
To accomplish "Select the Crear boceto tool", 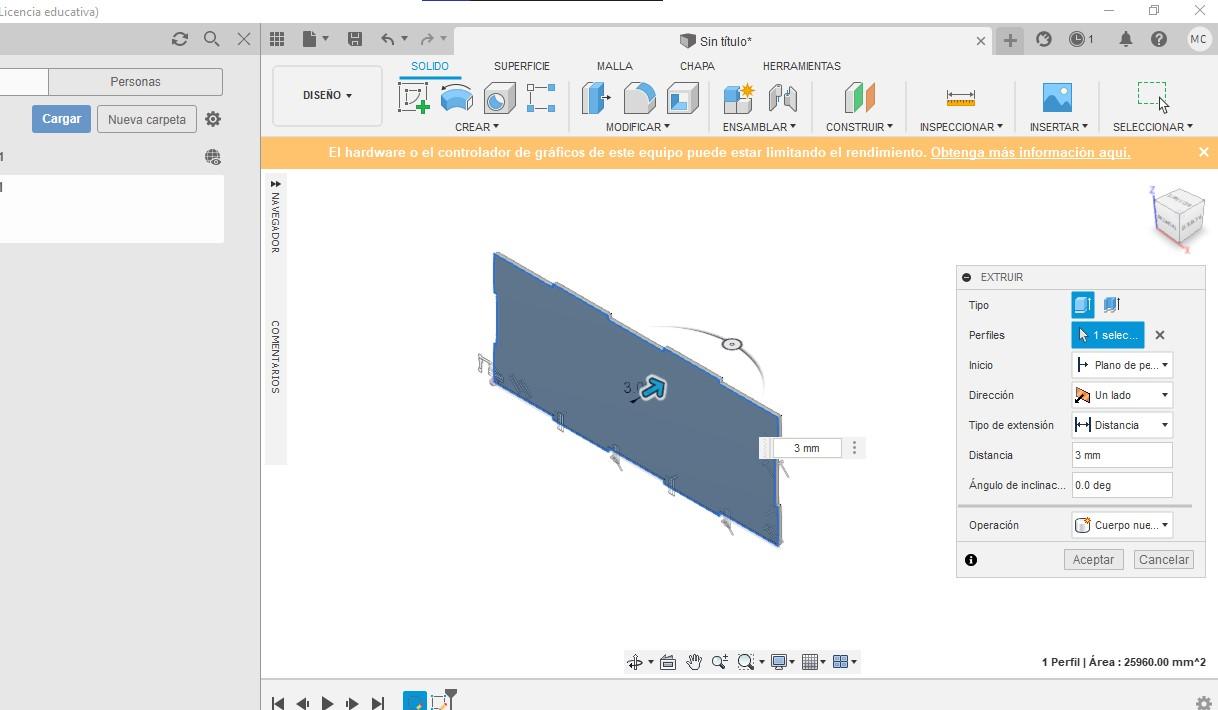I will point(413,98).
